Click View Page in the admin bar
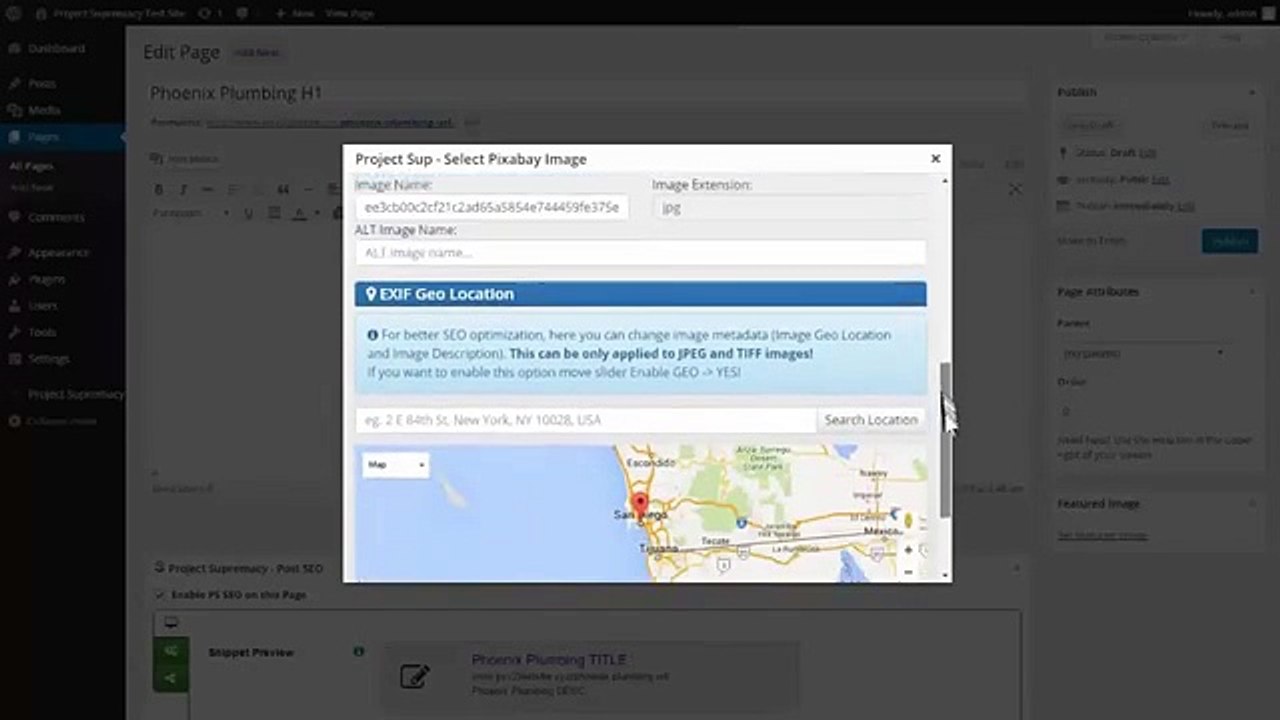Viewport: 1280px width, 720px height. click(349, 14)
